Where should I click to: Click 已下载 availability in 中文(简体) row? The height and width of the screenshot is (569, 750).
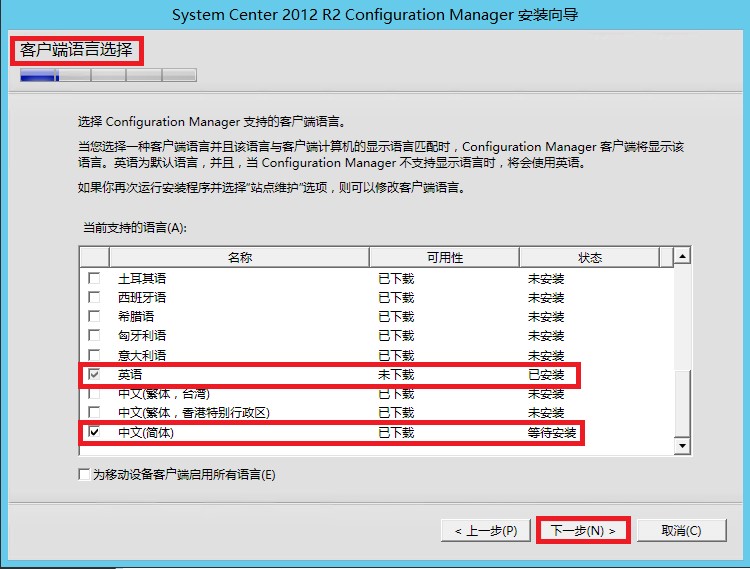click(396, 433)
